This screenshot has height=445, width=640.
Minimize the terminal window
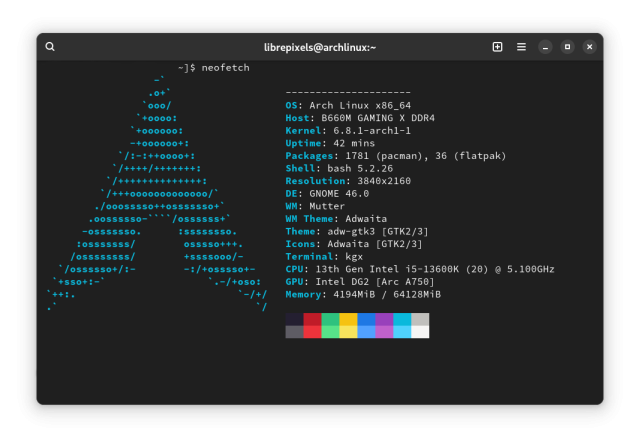(x=545, y=47)
